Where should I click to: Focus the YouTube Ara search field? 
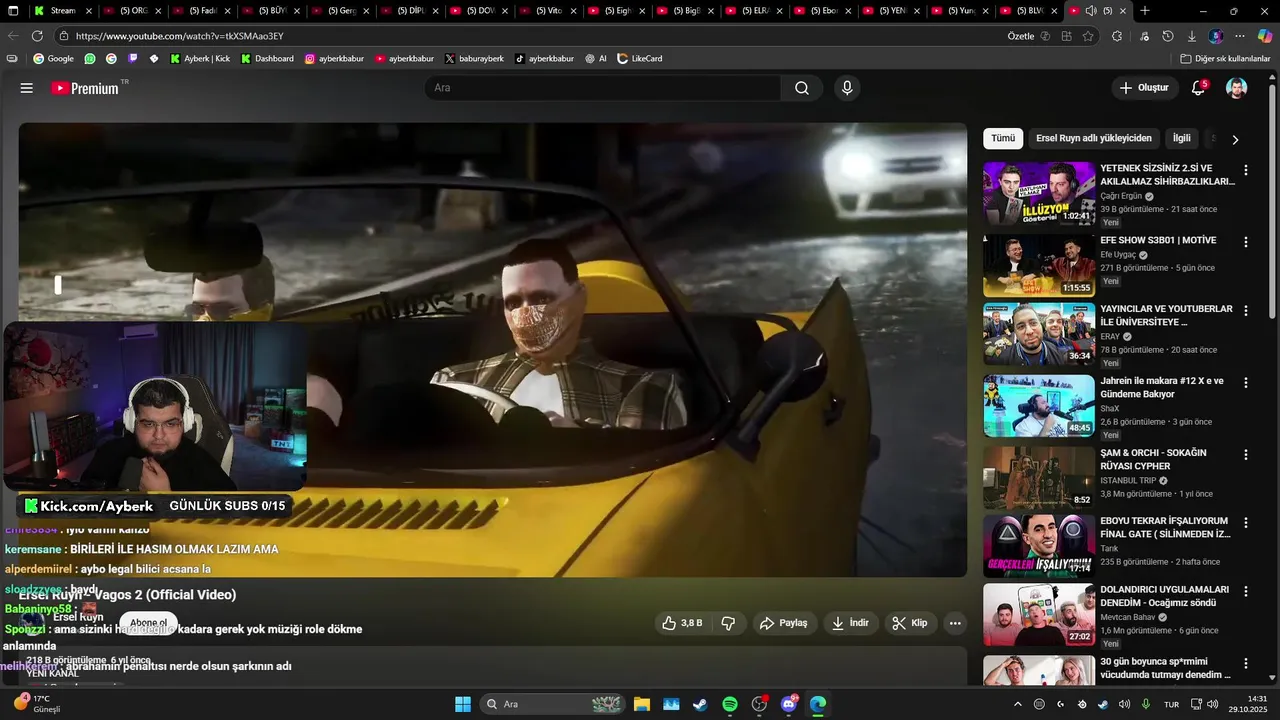coord(603,88)
